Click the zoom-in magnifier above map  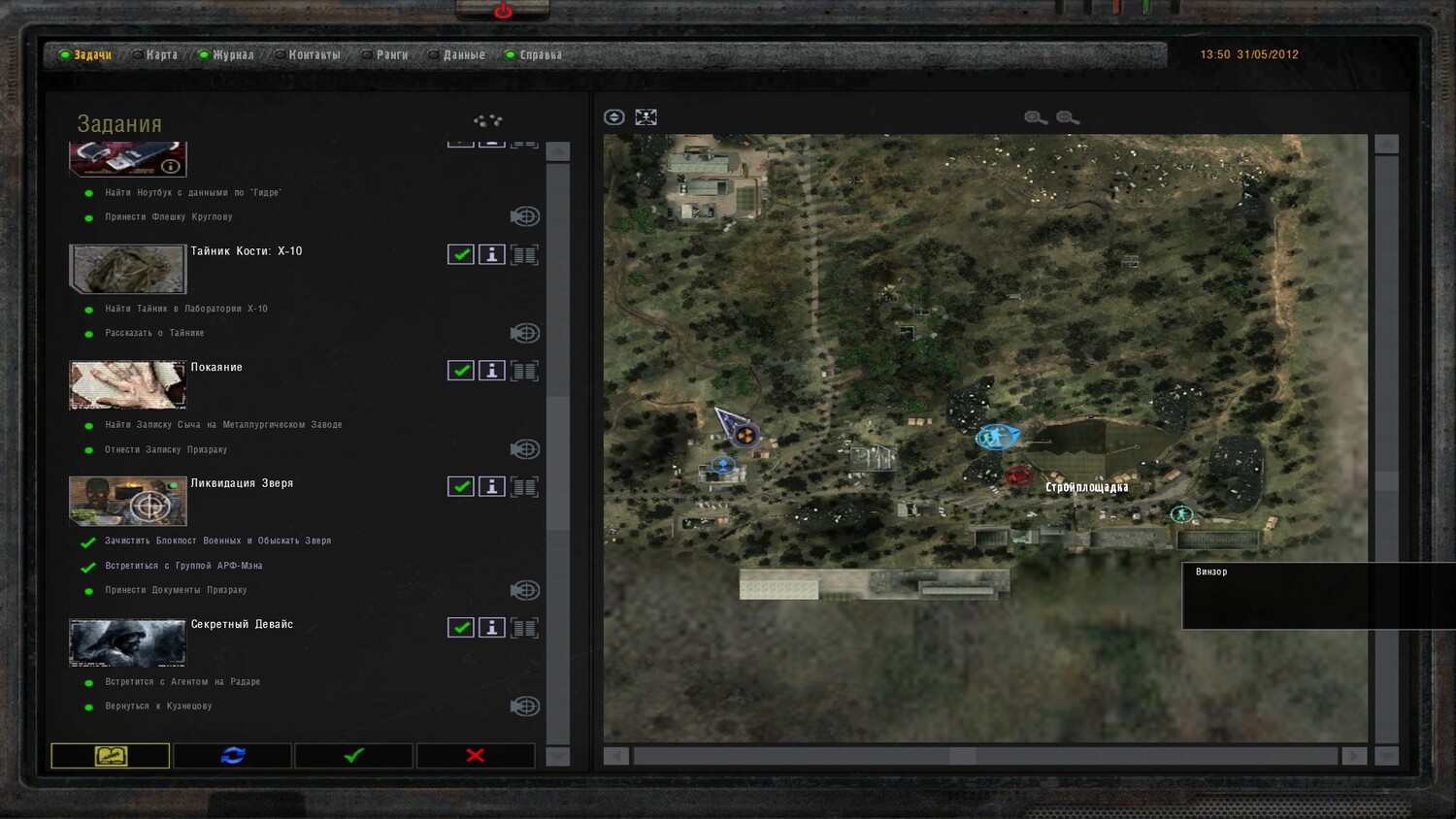(1036, 117)
